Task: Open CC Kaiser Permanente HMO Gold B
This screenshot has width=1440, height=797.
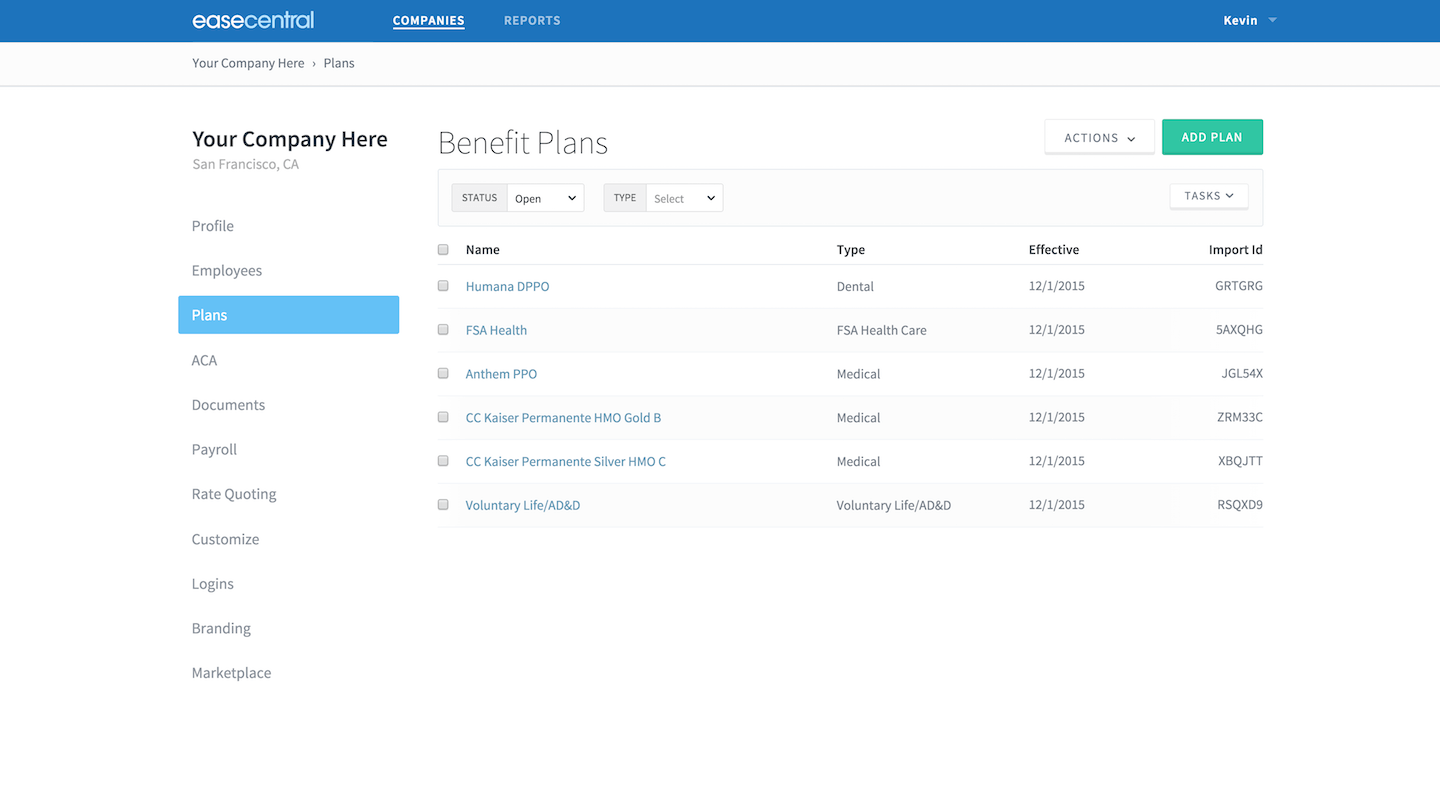Action: click(x=563, y=418)
